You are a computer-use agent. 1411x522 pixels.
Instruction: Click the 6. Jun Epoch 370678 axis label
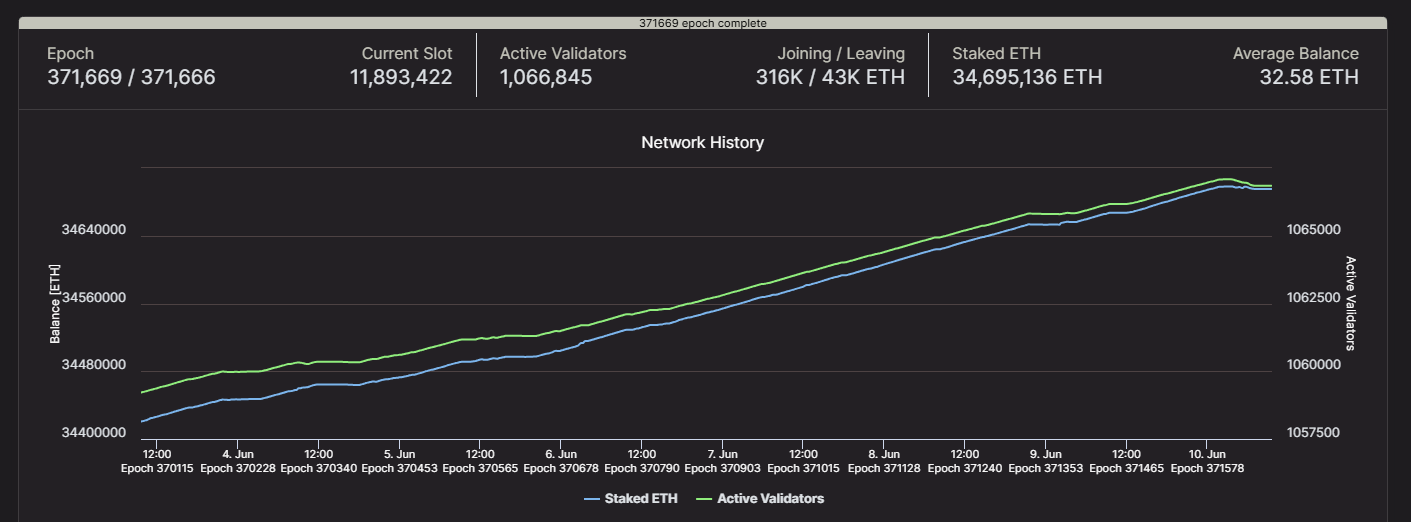pos(561,460)
